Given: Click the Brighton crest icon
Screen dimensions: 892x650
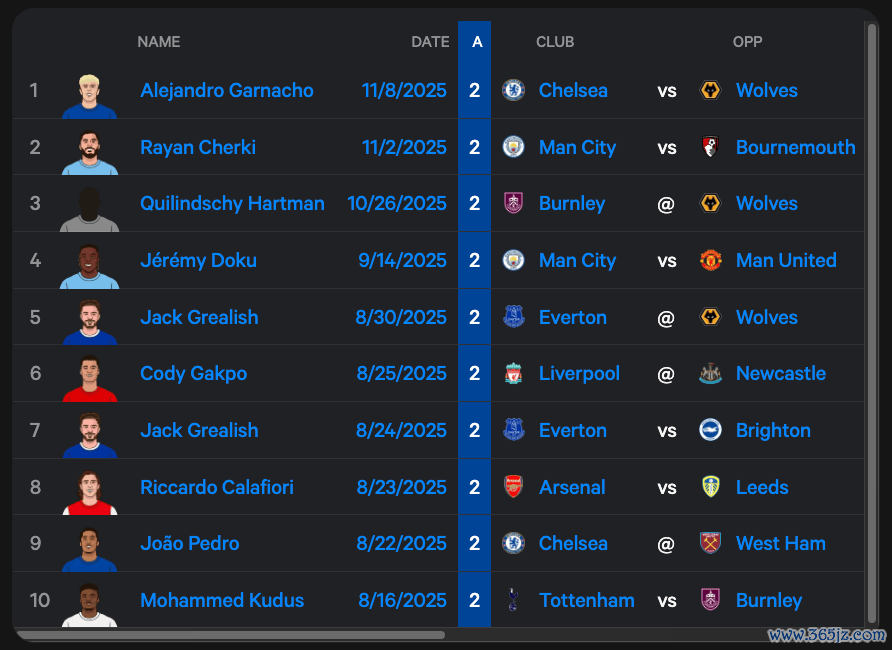Looking at the screenshot, I should [x=710, y=431].
